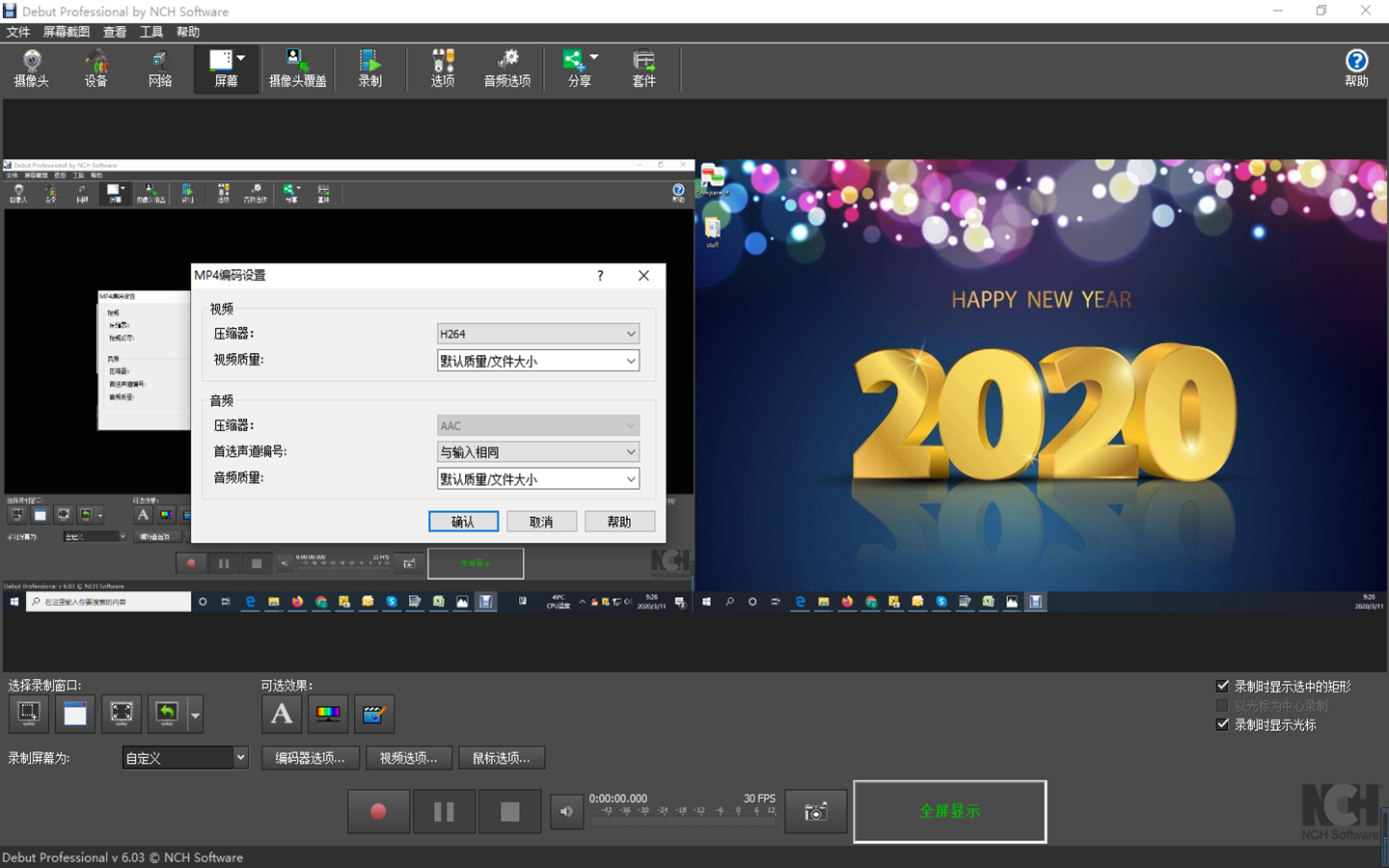The width and height of the screenshot is (1389, 868).
Task: Click 取消 in the MP4 dialog
Action: click(x=542, y=522)
